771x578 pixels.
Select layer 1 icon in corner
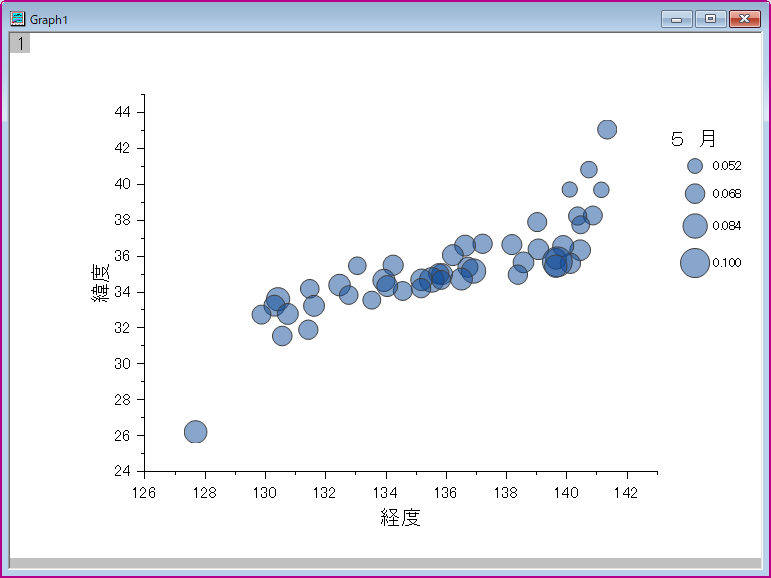click(20, 43)
